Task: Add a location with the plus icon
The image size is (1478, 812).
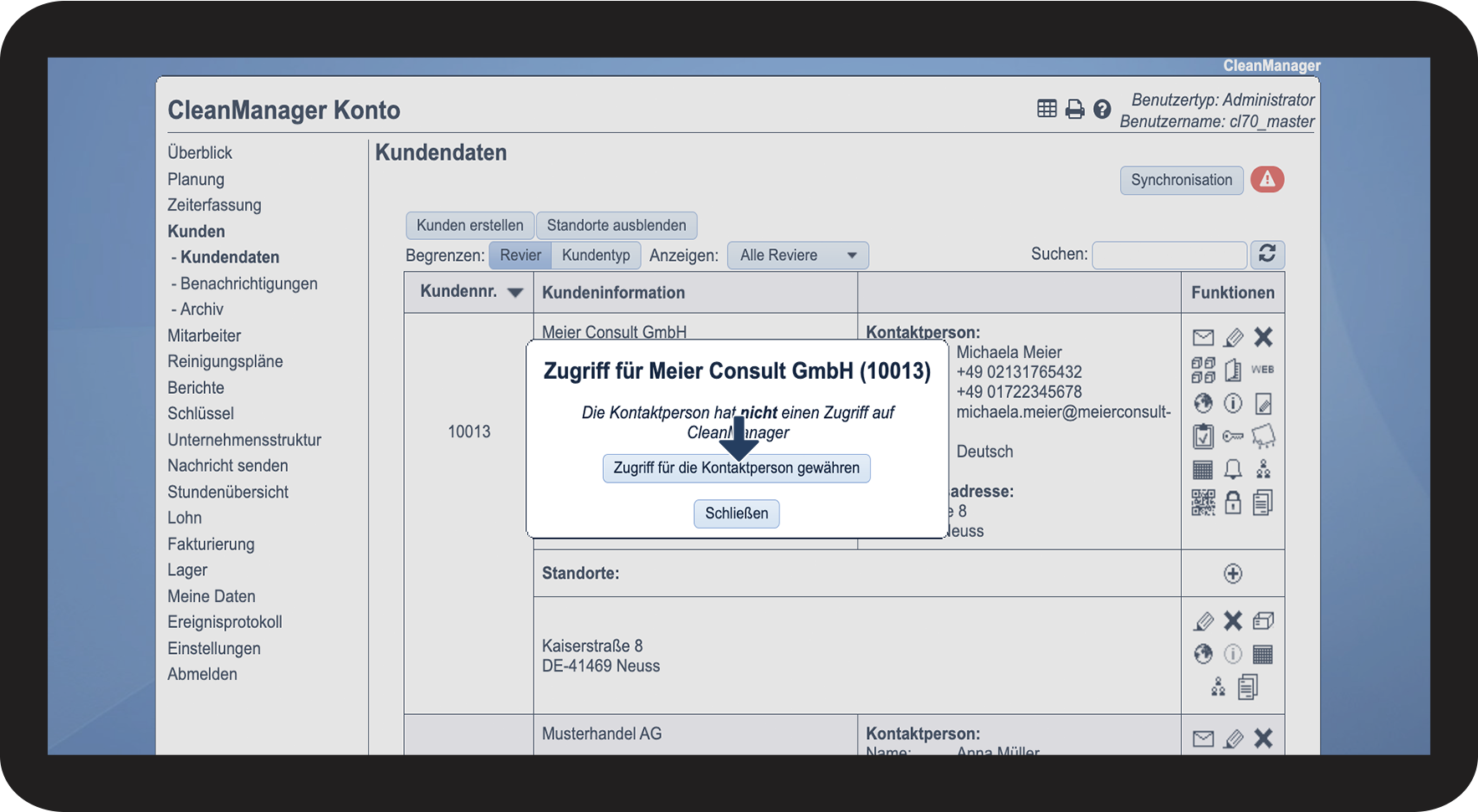Action: pyautogui.click(x=1233, y=574)
